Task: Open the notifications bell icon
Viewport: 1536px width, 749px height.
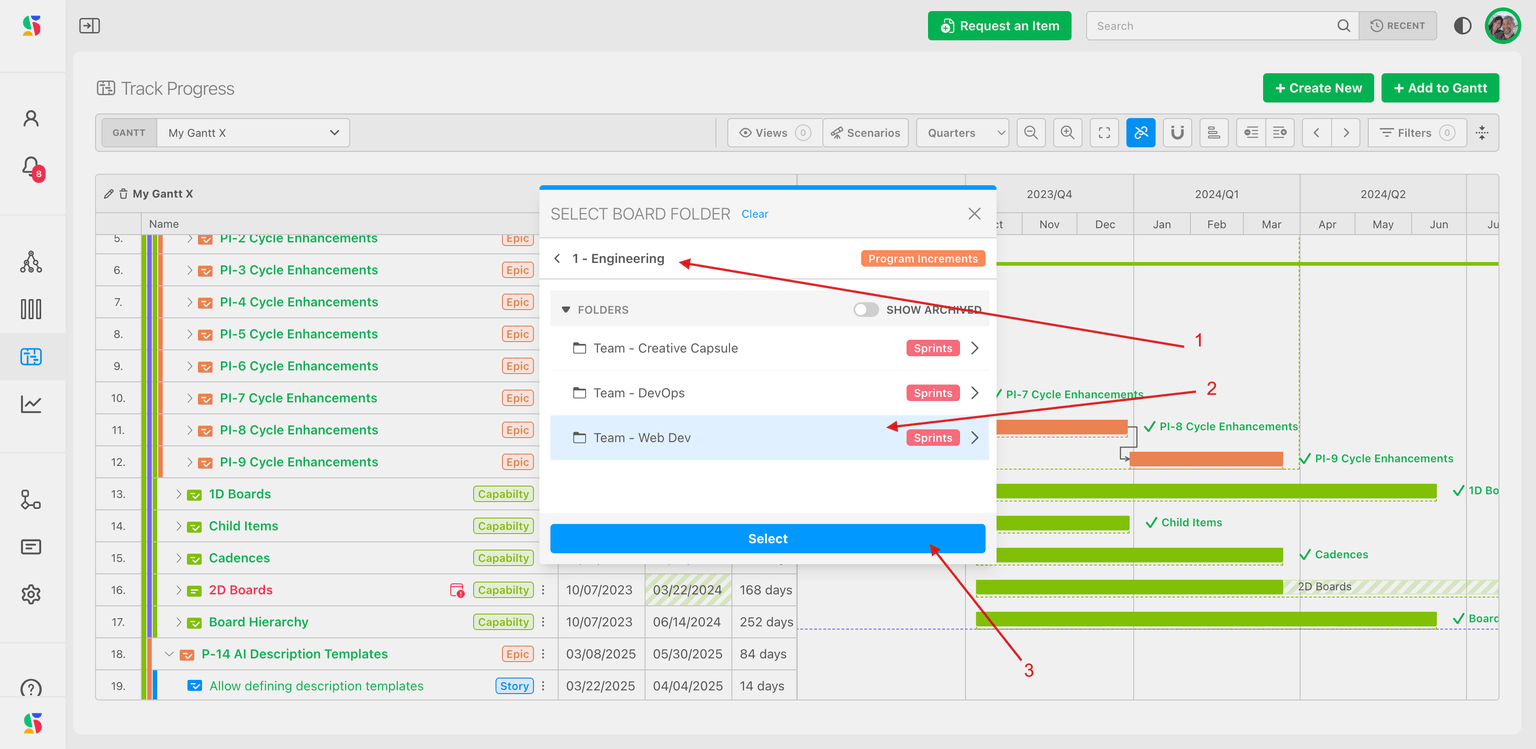Action: click(31, 166)
